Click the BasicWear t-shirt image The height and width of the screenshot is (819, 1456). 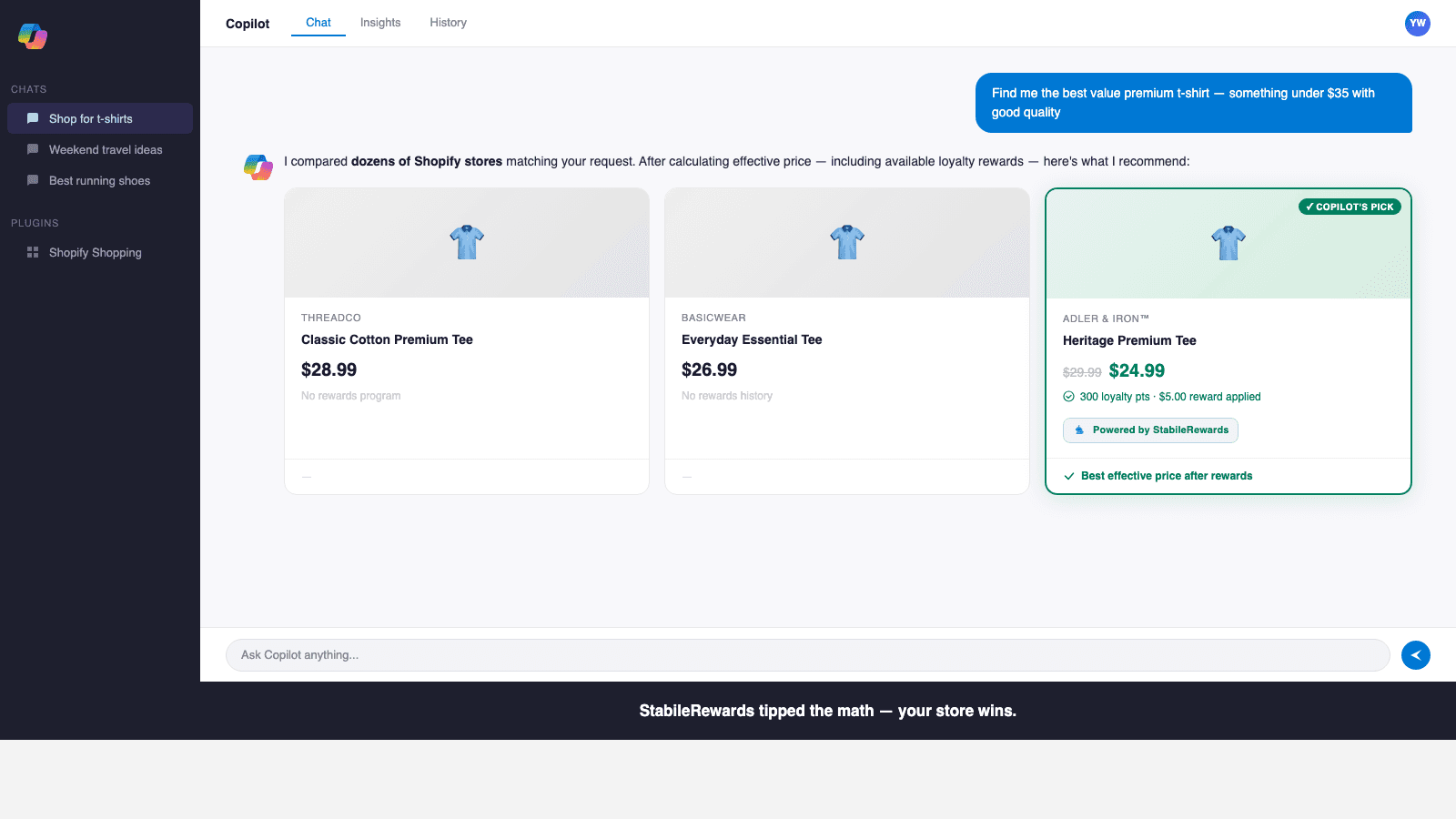(x=847, y=242)
